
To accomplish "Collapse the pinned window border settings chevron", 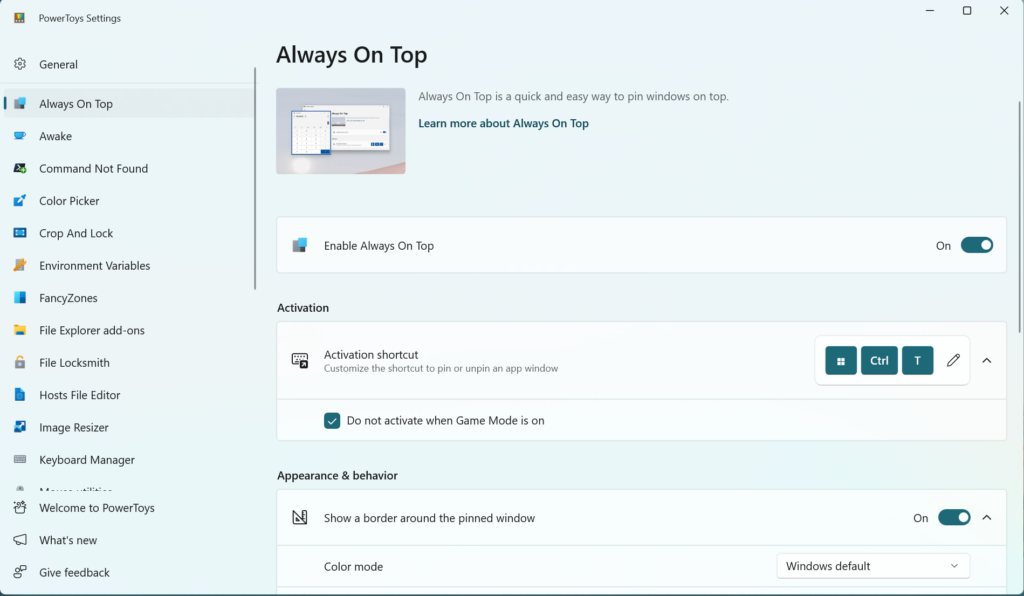I will (x=987, y=518).
